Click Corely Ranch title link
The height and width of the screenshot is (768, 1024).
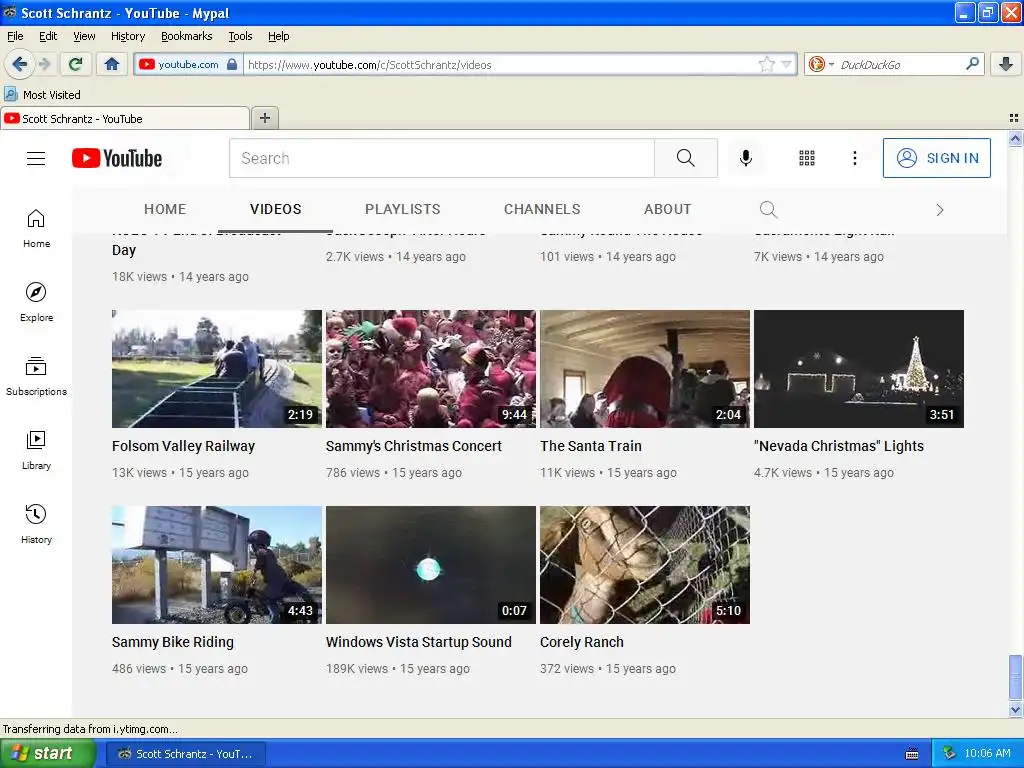pyautogui.click(x=582, y=642)
